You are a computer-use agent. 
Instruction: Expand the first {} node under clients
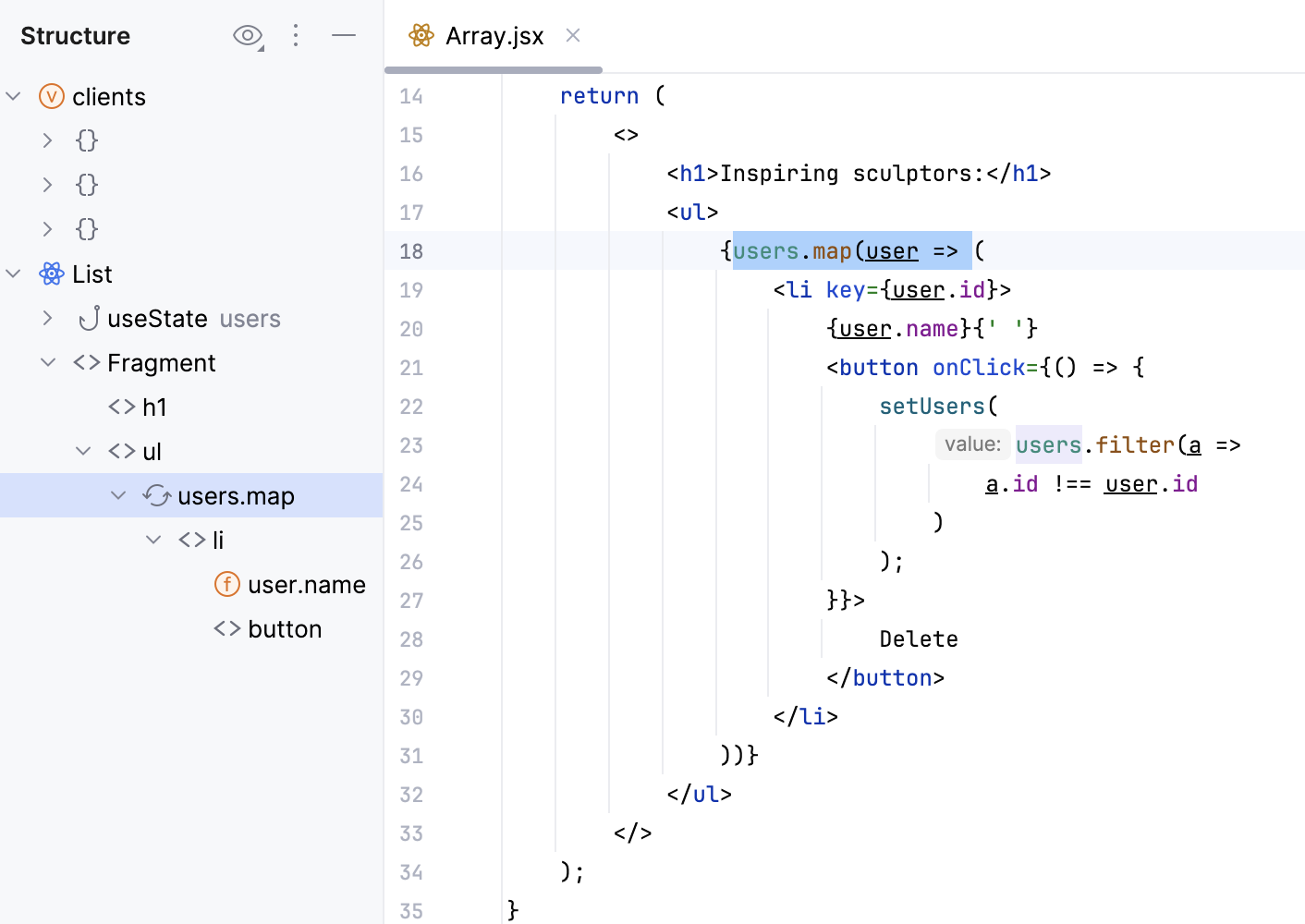(x=47, y=140)
